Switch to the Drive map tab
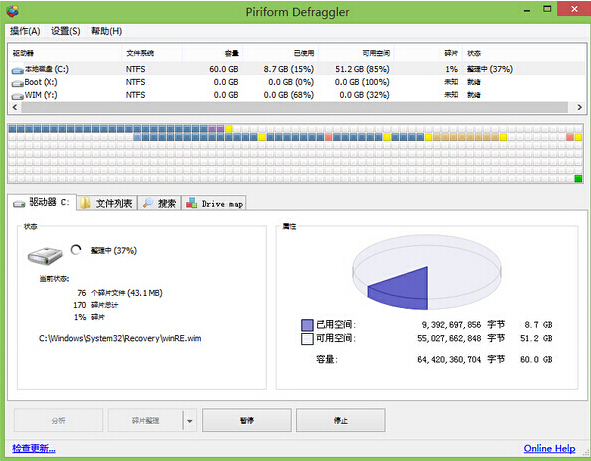The height and width of the screenshot is (461, 591). pyautogui.click(x=214, y=203)
